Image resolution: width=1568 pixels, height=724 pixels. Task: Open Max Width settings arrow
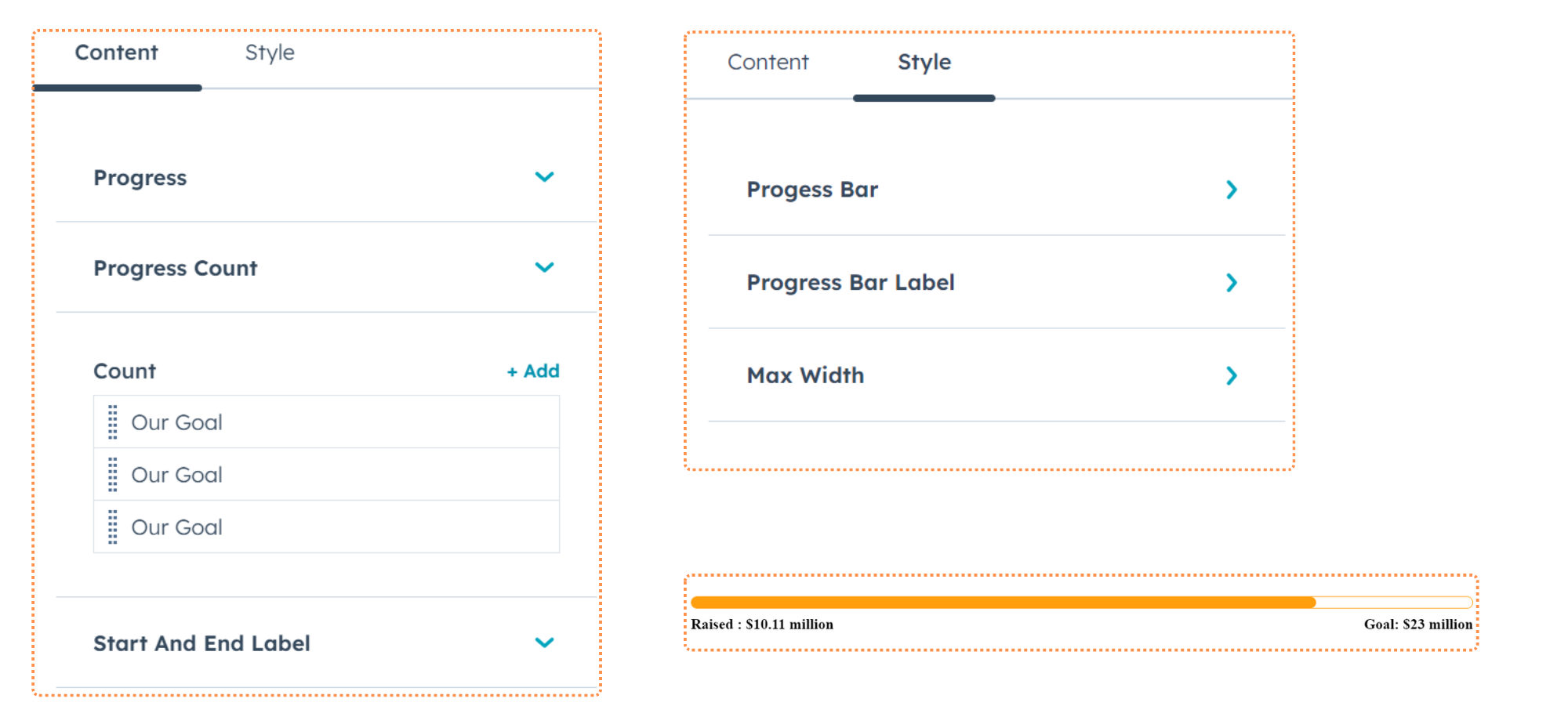point(1231,376)
